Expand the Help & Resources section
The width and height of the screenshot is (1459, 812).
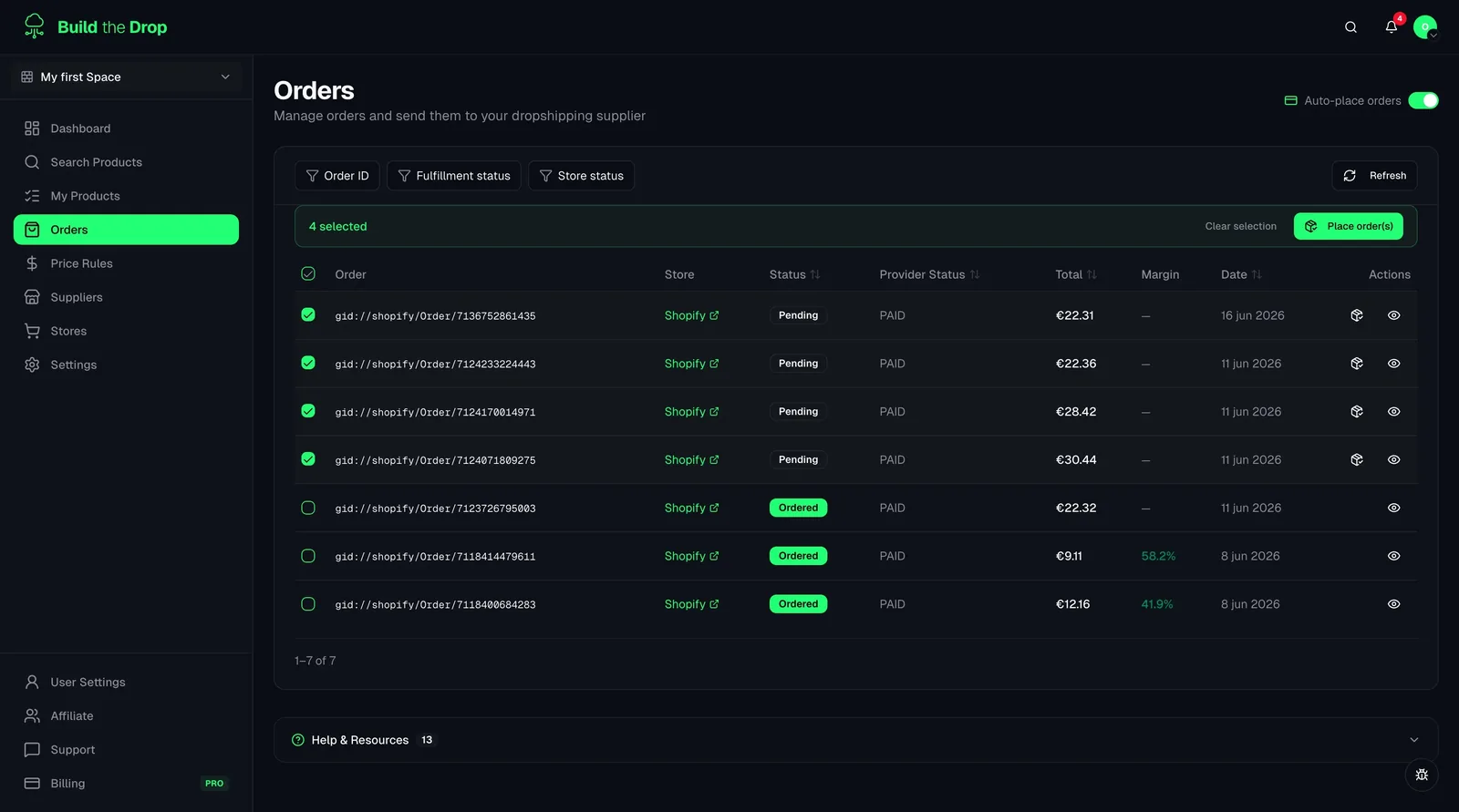(x=855, y=740)
